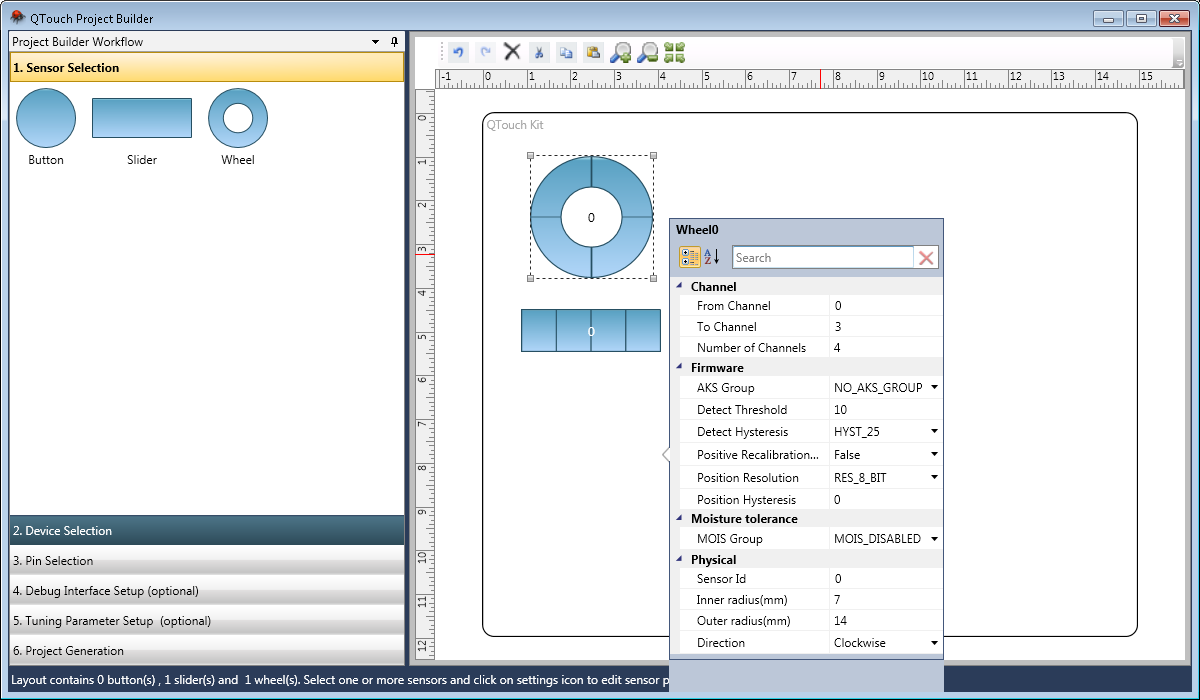Click the green Fit to Screen arrows icon
Viewport: 1200px width, 700px height.
(x=674, y=52)
